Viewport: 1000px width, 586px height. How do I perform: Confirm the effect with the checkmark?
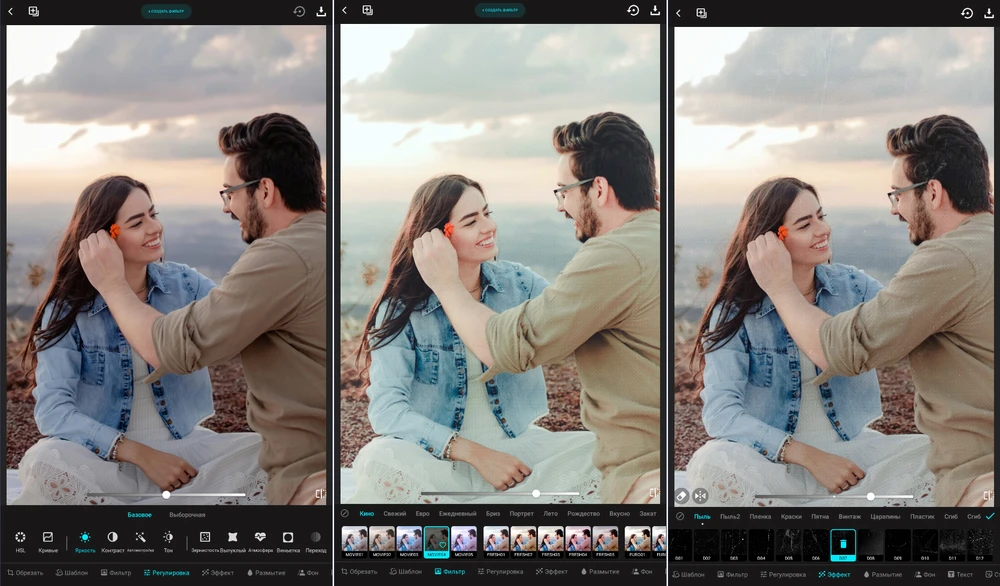(990, 516)
